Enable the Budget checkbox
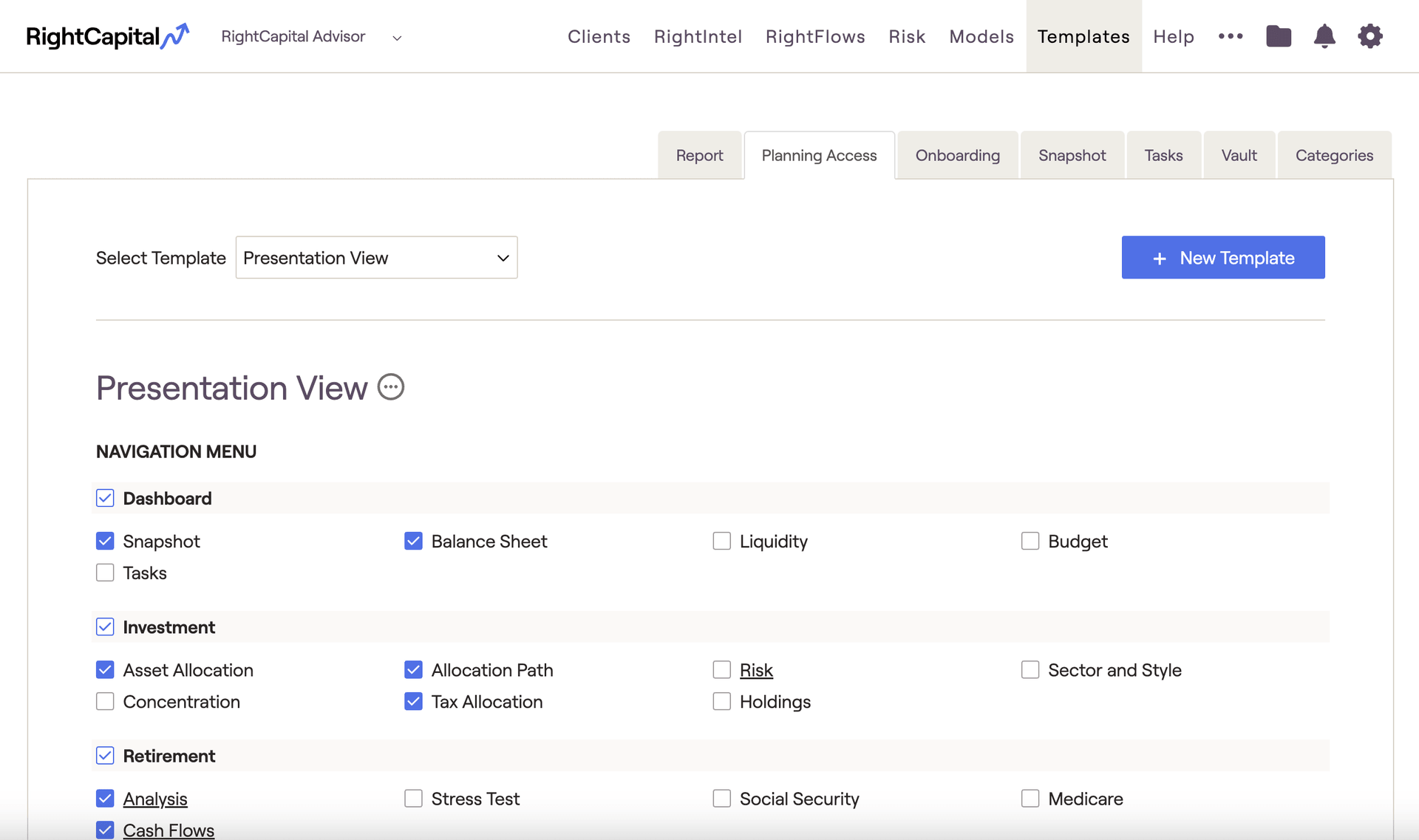Screen dimensions: 1419x840 point(1030,542)
